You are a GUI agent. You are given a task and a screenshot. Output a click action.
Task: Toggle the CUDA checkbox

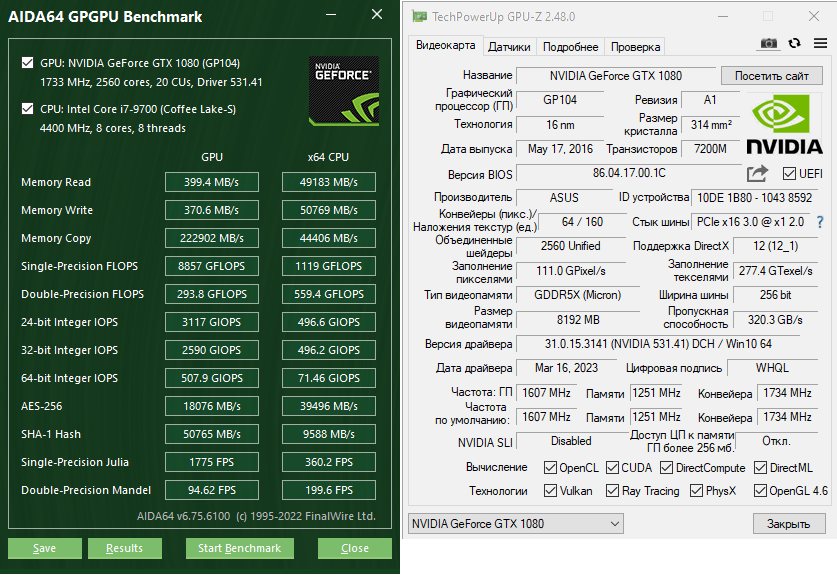612,468
